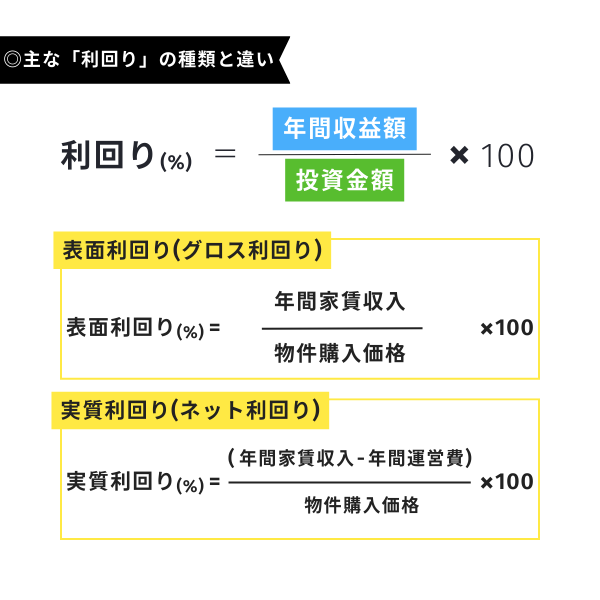Viewport: 600px width, 600px height.
Task: Click 物件購入価格 denominator in net yield formula
Action: coord(362,505)
